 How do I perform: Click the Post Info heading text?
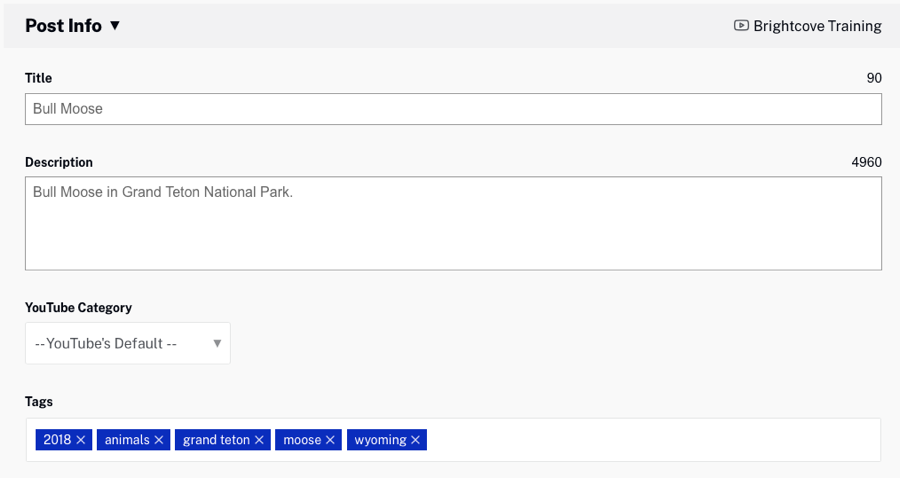tap(63, 26)
